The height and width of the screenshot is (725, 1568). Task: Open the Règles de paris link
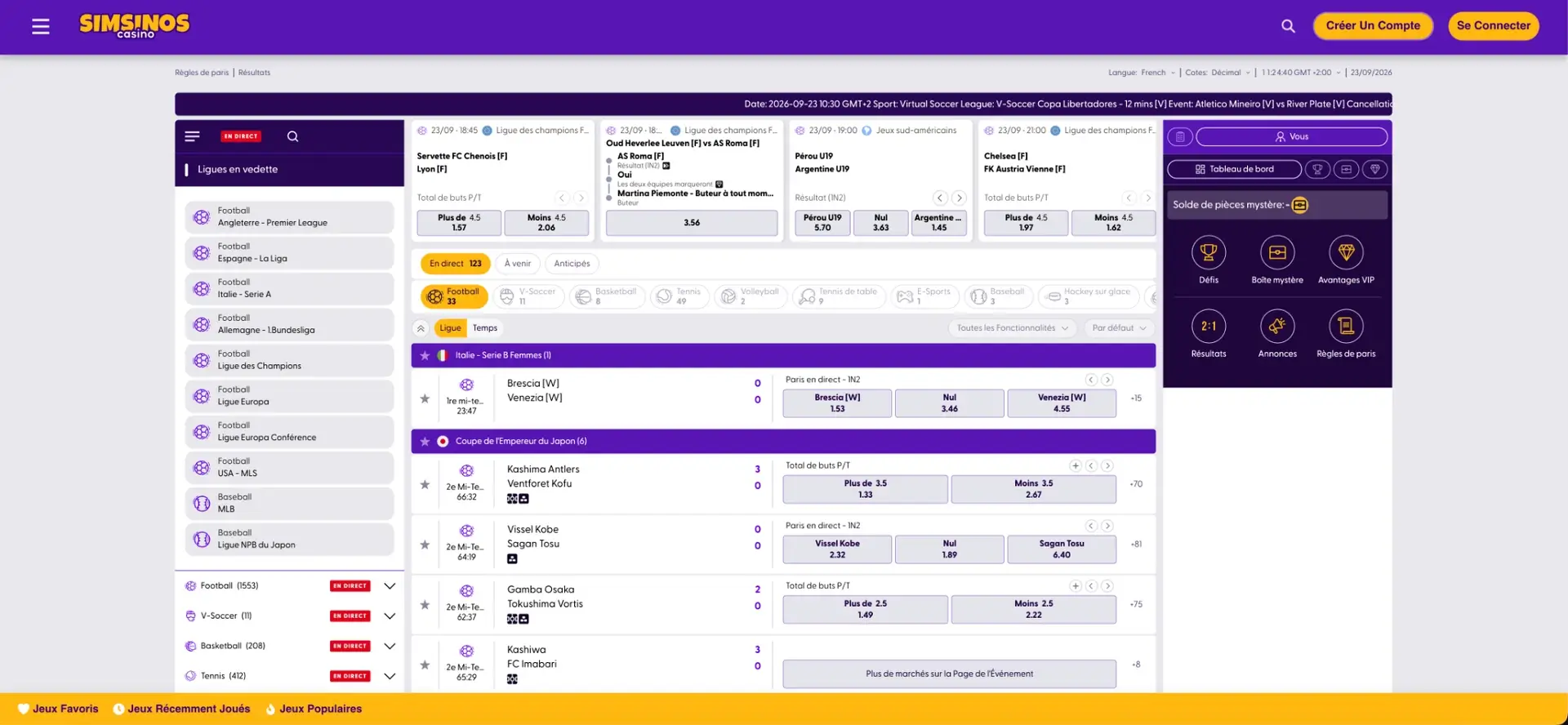coord(202,73)
